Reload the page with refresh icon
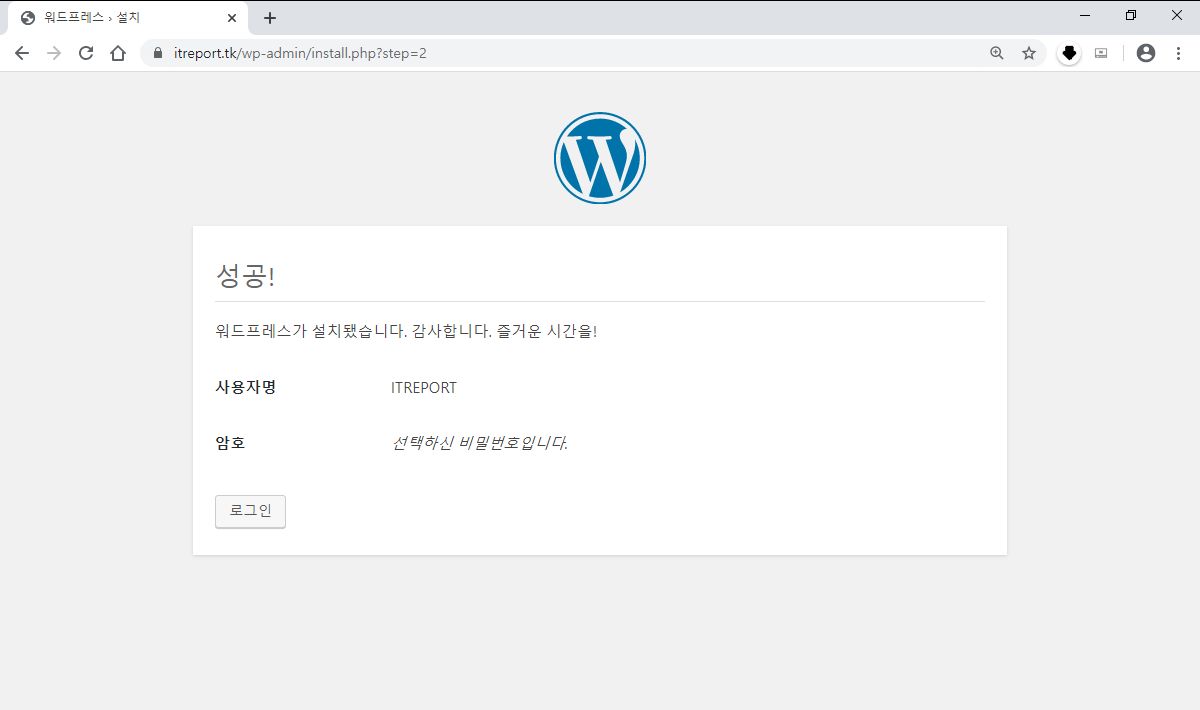The width and height of the screenshot is (1200, 710). [86, 53]
